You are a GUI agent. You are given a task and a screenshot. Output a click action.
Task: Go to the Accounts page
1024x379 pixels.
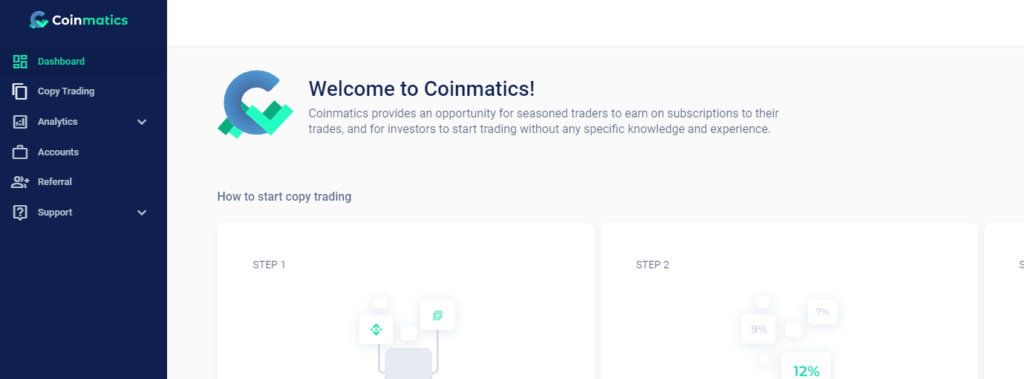[x=84, y=152]
